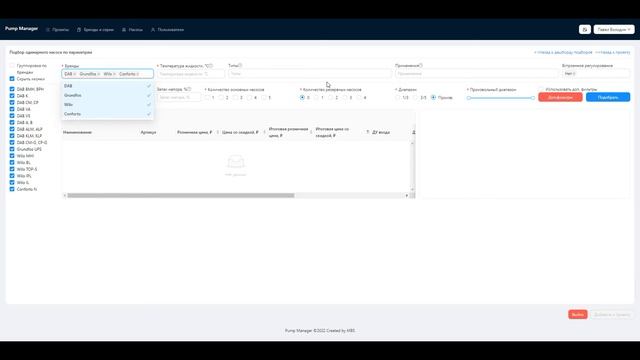Open the built-in regulation dropdown
This screenshot has height=360, width=640.
pos(596,74)
